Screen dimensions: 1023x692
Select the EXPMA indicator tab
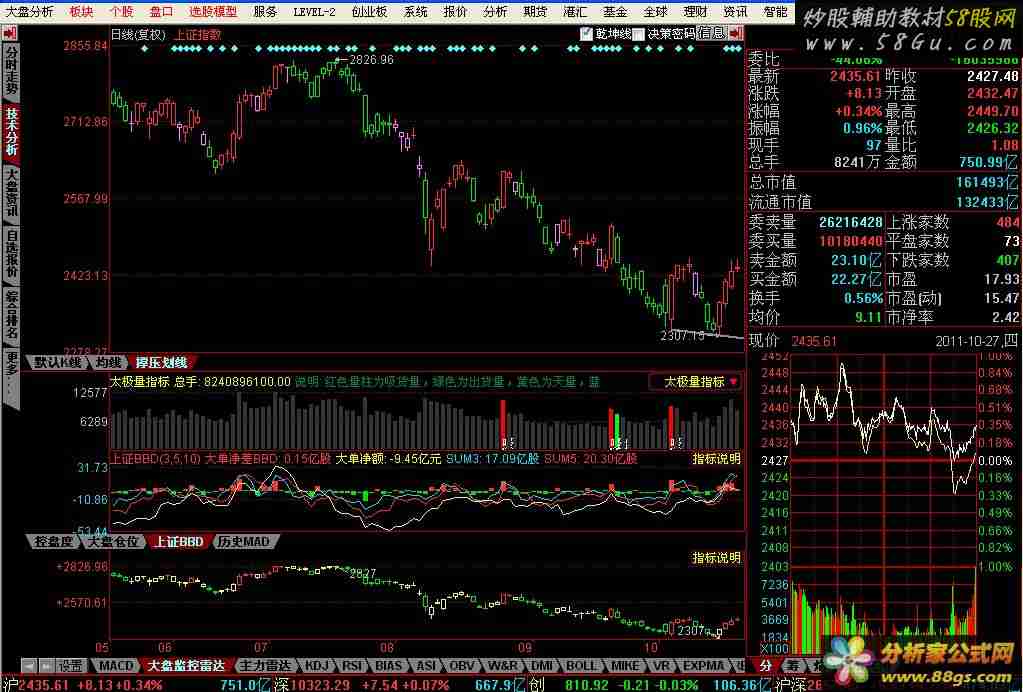point(703,666)
